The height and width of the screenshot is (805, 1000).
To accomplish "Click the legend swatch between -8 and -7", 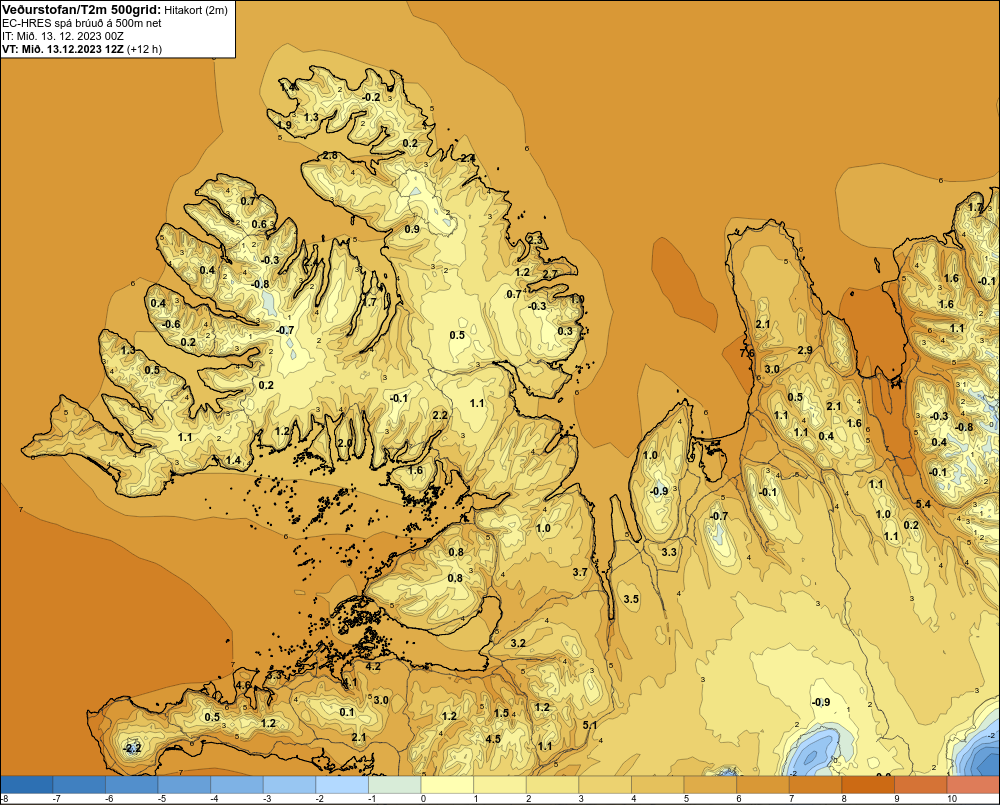I will (x=27, y=784).
